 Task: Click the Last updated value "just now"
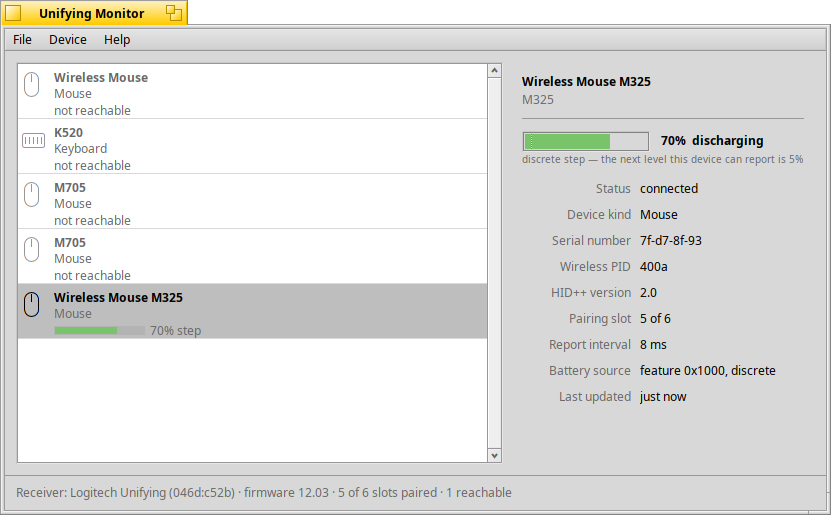pos(663,396)
